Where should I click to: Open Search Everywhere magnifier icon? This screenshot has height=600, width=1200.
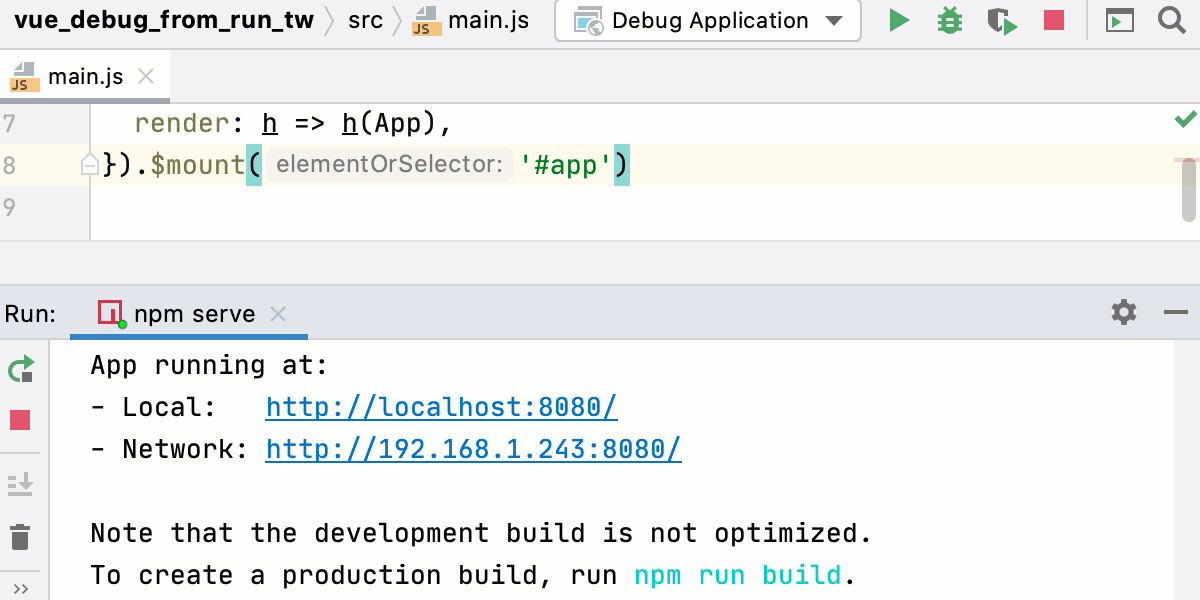(1171, 20)
